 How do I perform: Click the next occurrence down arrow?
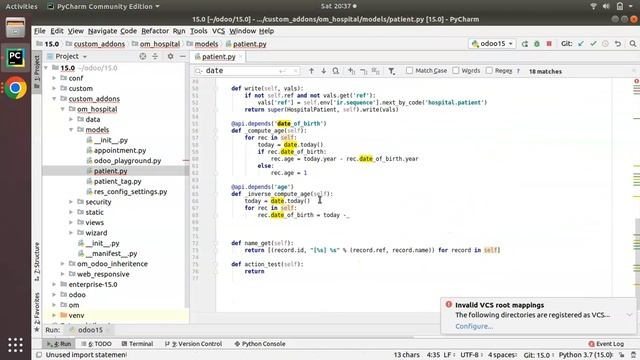pyautogui.click(x=323, y=71)
